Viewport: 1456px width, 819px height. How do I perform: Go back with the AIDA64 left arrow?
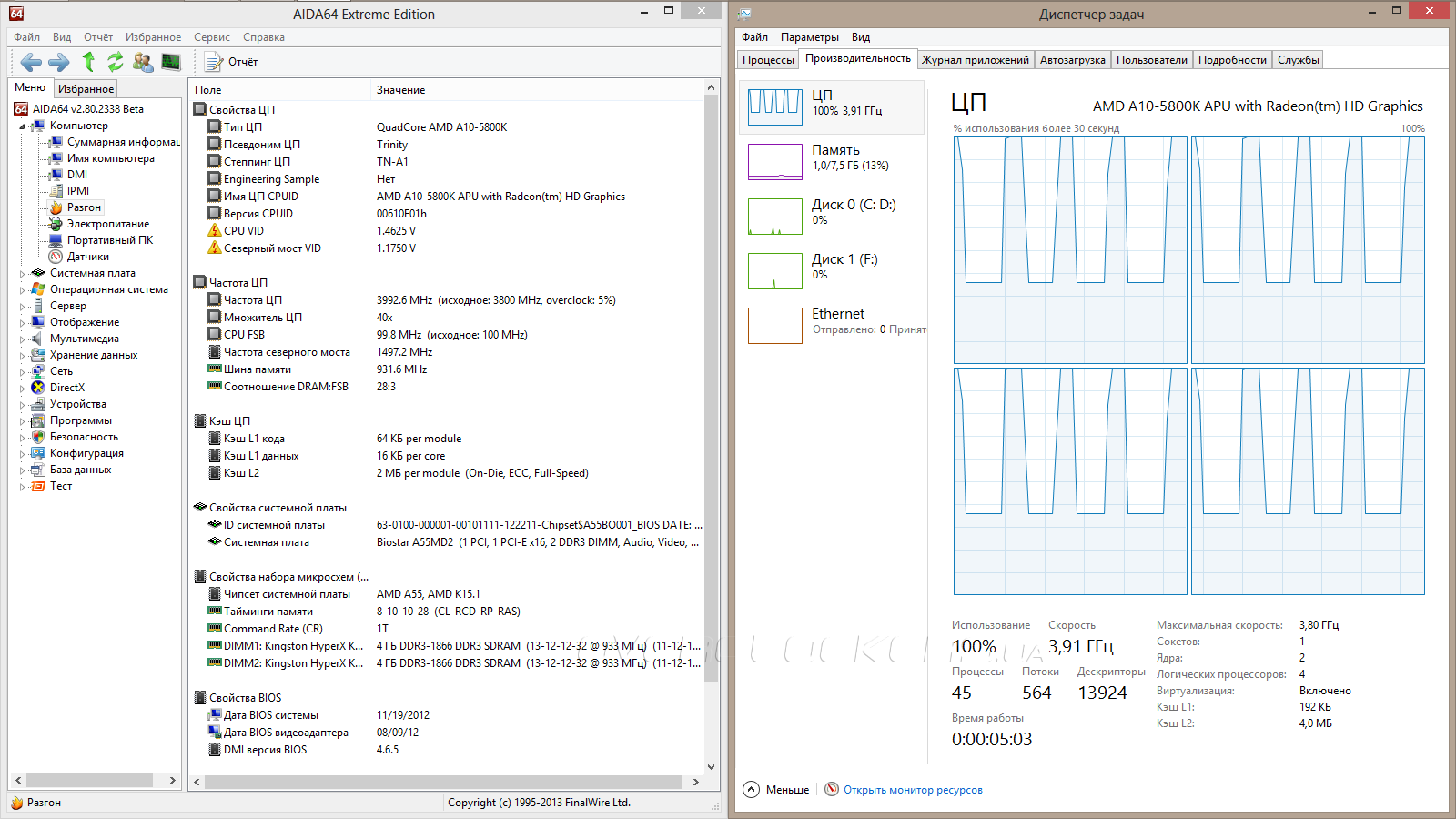31,62
